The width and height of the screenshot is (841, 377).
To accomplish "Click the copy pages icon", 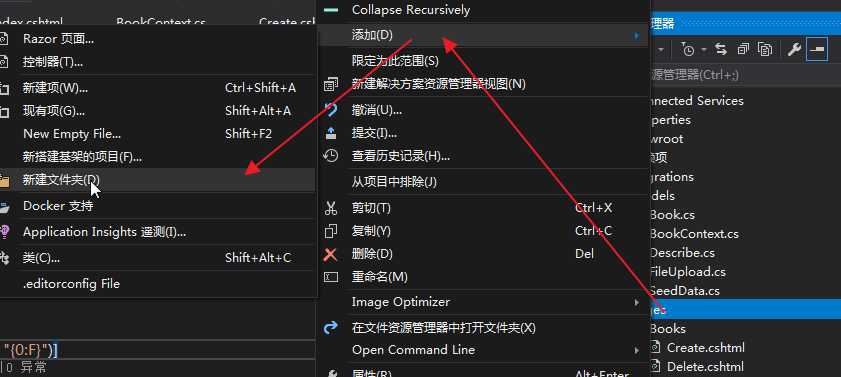I will tap(331, 231).
